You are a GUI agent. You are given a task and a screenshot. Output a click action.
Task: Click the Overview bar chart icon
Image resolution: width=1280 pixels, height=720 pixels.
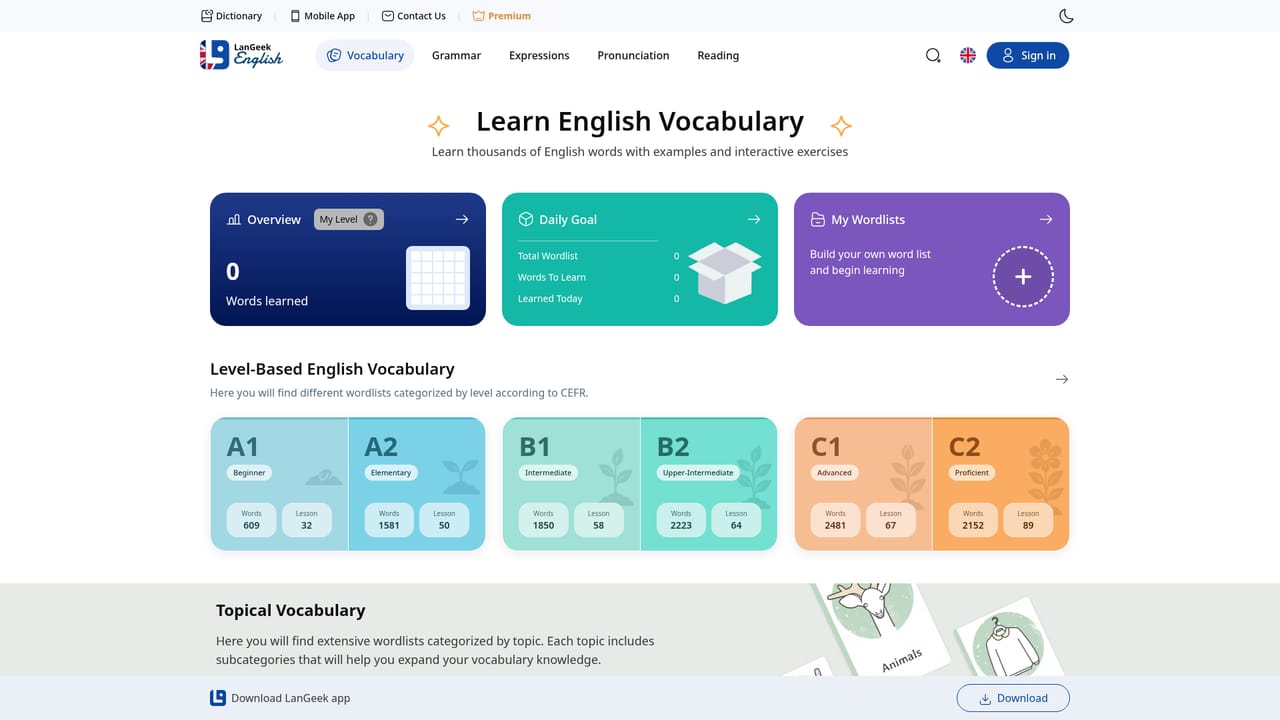[234, 219]
